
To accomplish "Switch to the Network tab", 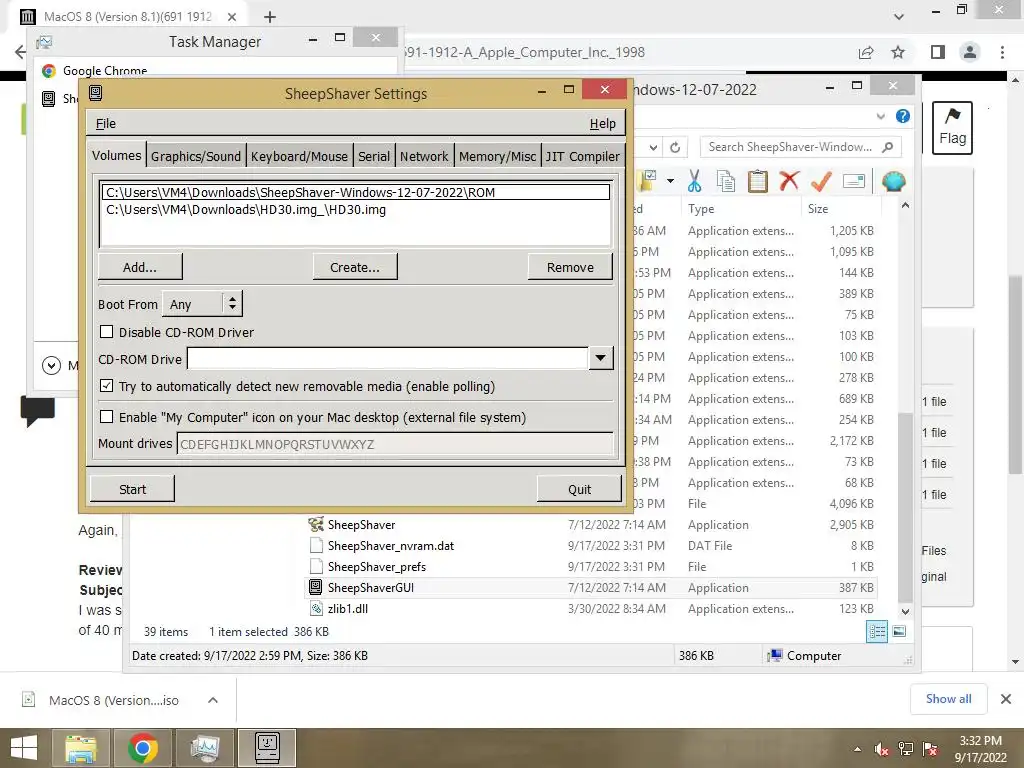I will (424, 156).
